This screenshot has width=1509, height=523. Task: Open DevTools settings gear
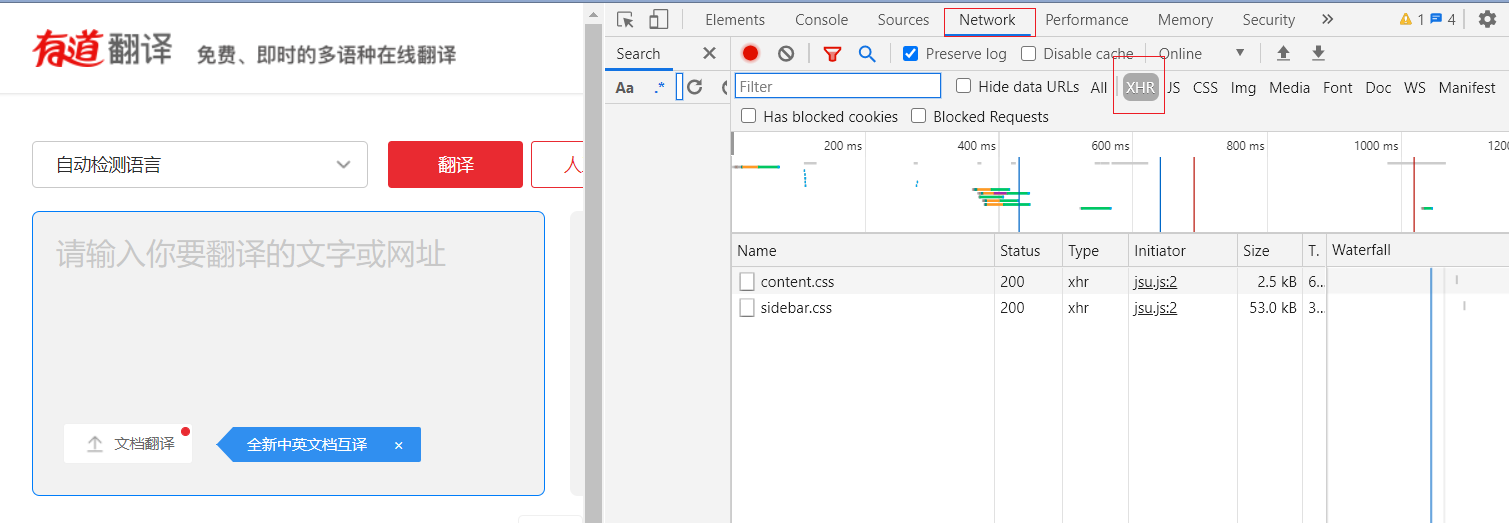(1487, 20)
